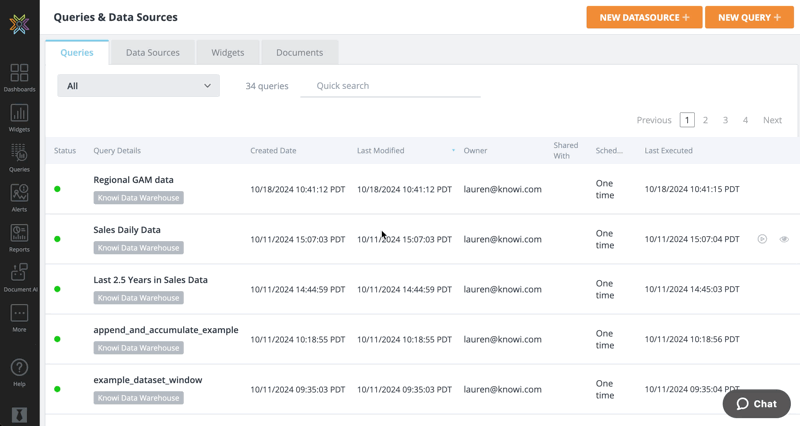Click the 34 queries count text
The height and width of the screenshot is (426, 800).
pyautogui.click(x=267, y=86)
